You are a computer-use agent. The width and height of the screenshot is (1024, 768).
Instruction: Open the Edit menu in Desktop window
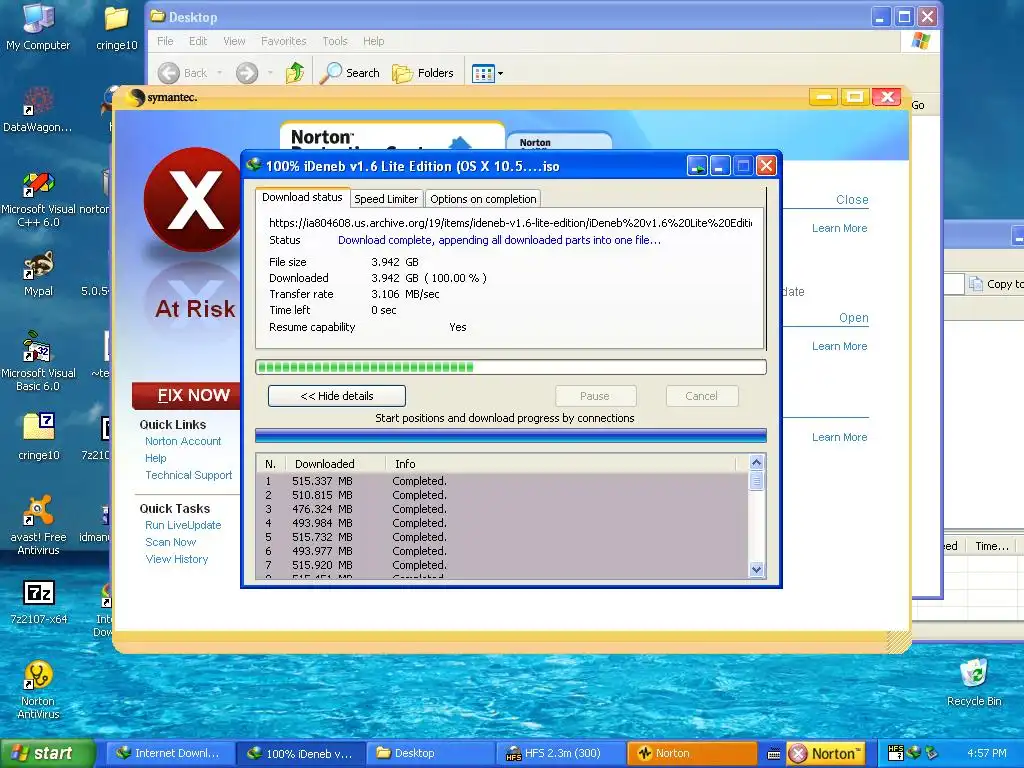[198, 41]
